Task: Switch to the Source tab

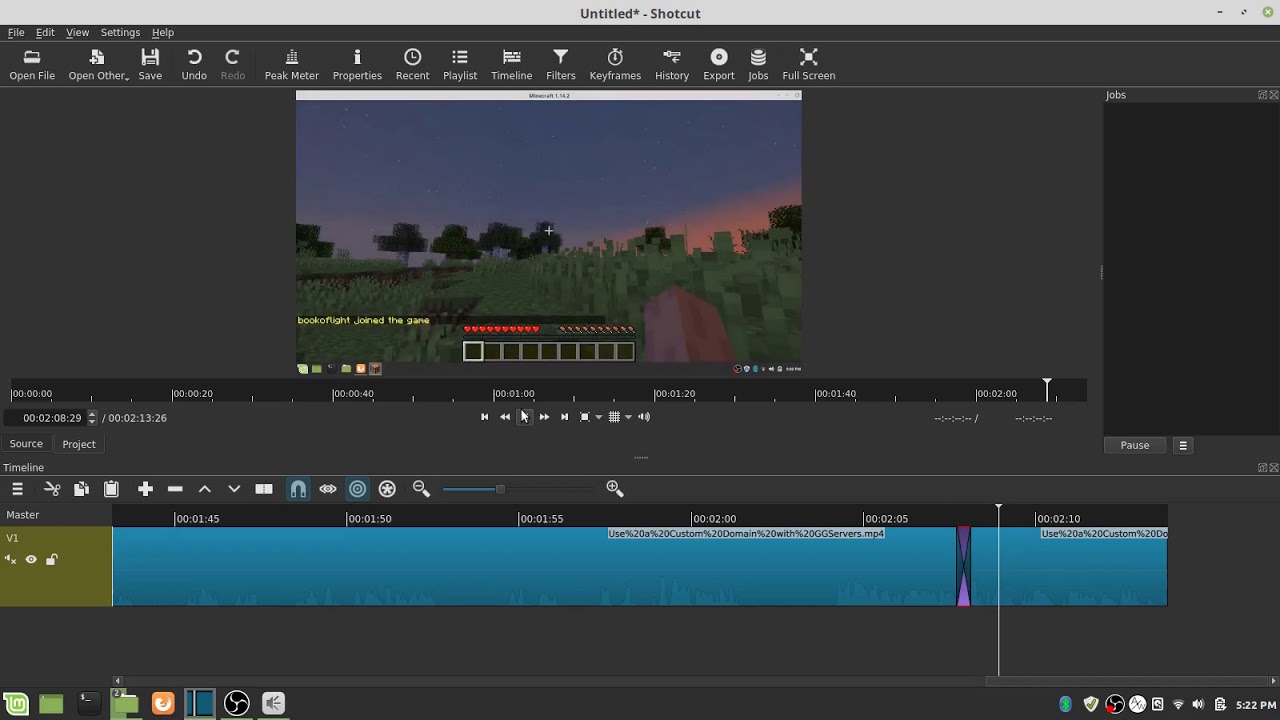Action: pos(26,444)
